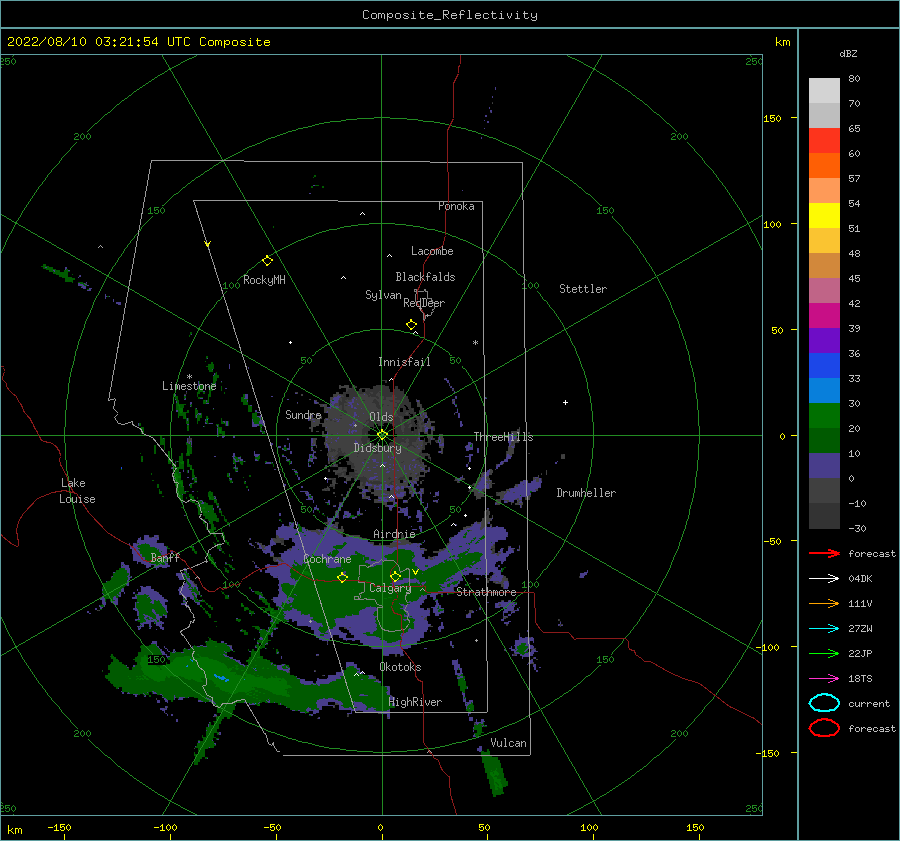Select the yellow 51-54 dBZ color swatch
This screenshot has height=841, width=900.
(824, 215)
